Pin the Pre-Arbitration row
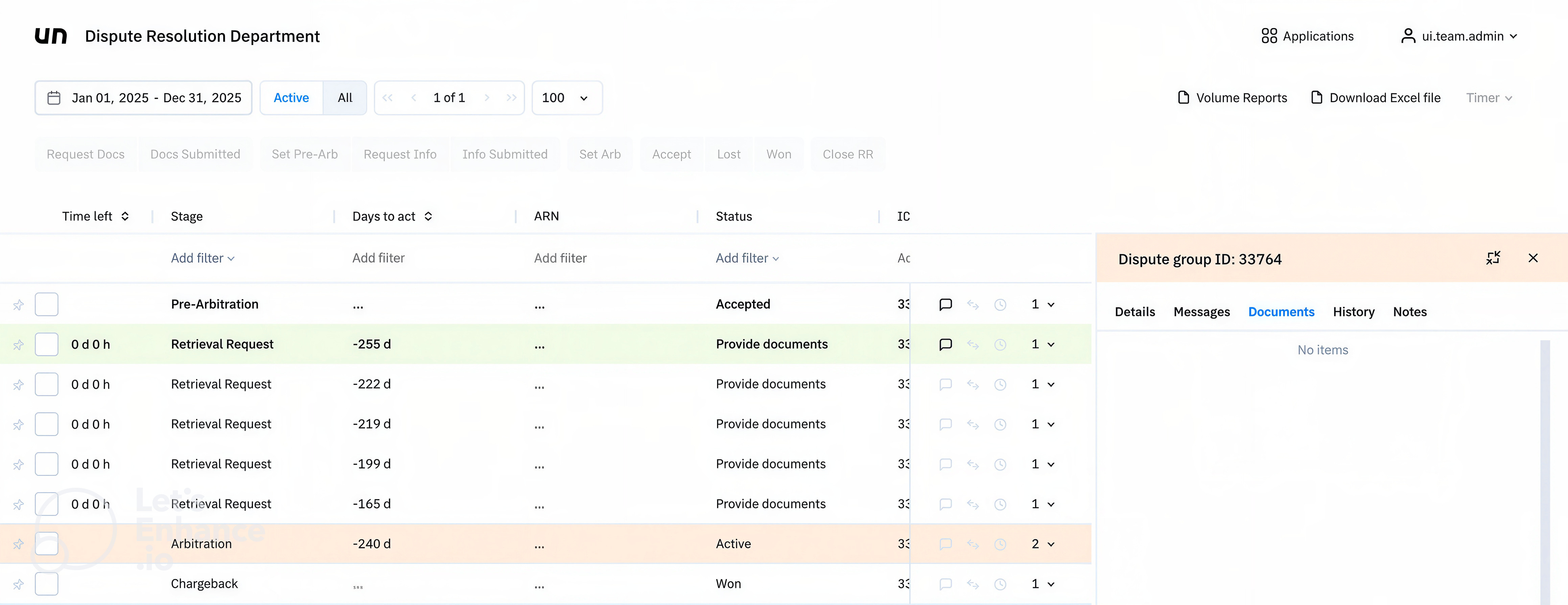This screenshot has height=605, width=1568. (x=19, y=305)
